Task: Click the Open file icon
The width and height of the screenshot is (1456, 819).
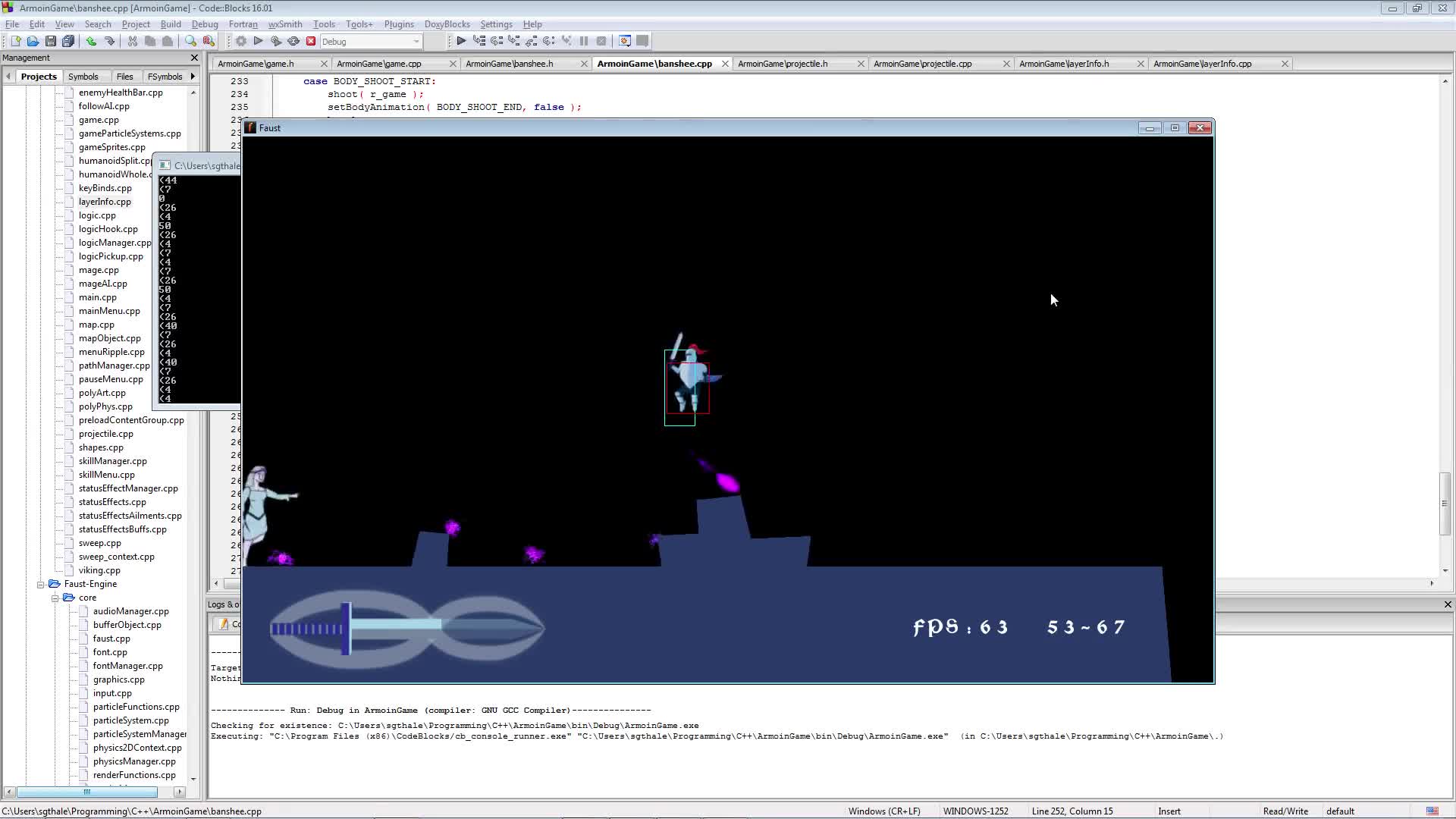Action: (x=33, y=41)
